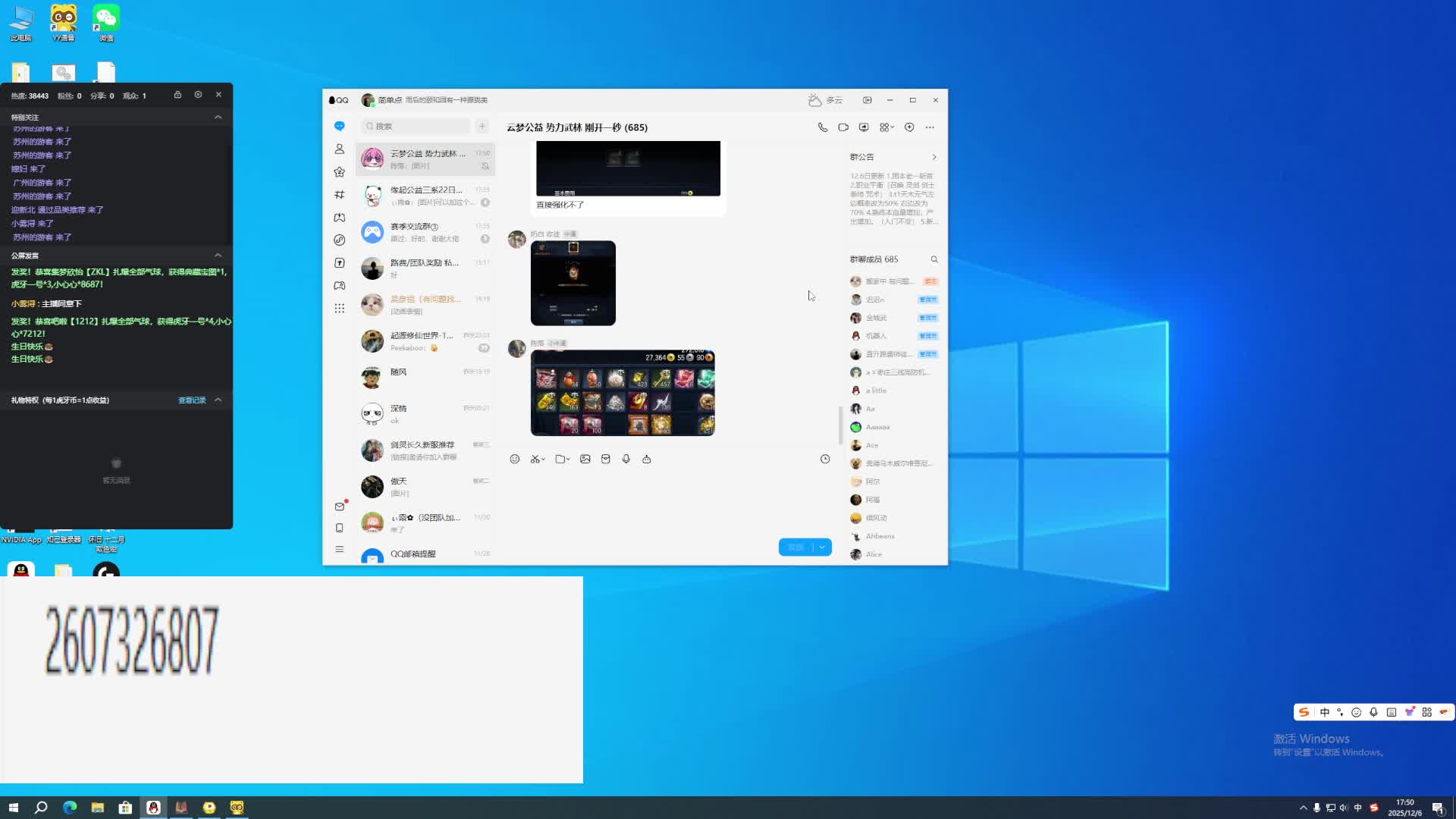Open the send button dropdown arrow
1456x819 pixels.
pyautogui.click(x=822, y=548)
